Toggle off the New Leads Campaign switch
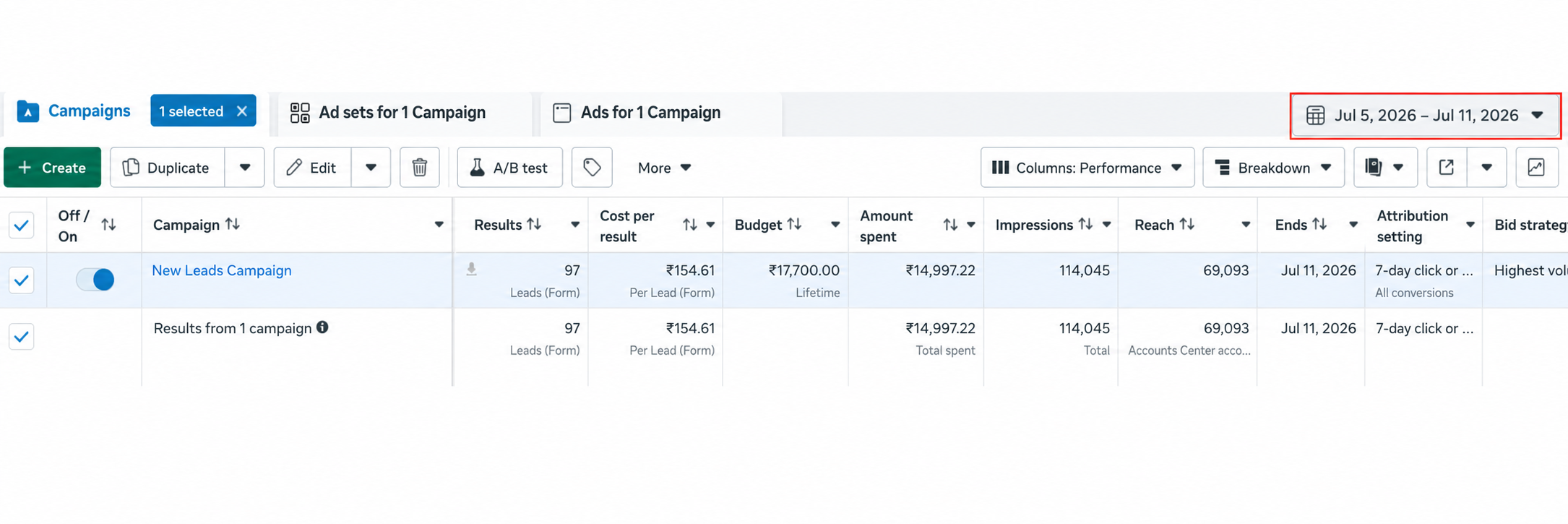This screenshot has height=524, width=1568. [x=95, y=280]
